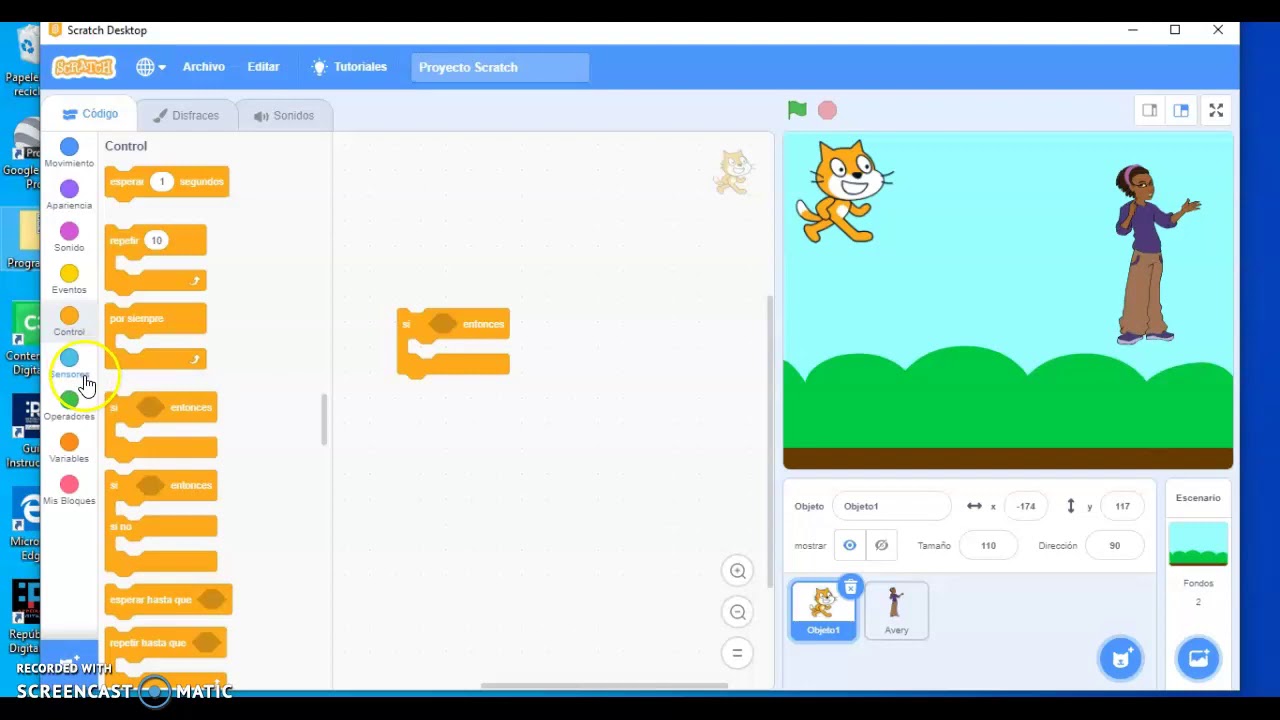Select the Mis Bloques category
Screen dimensions: 1280x720
coord(69,490)
